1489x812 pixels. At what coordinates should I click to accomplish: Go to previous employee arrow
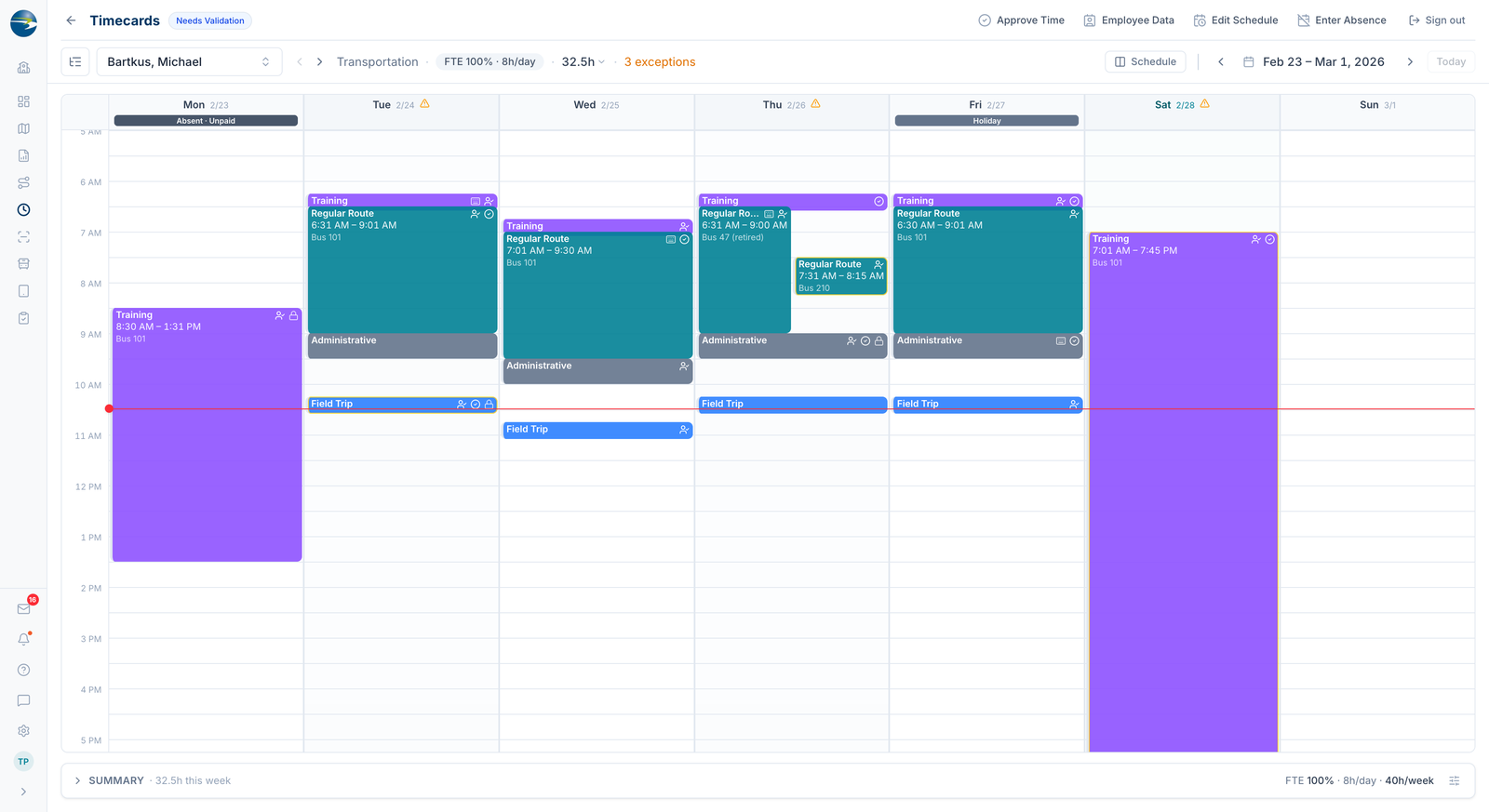[300, 61]
